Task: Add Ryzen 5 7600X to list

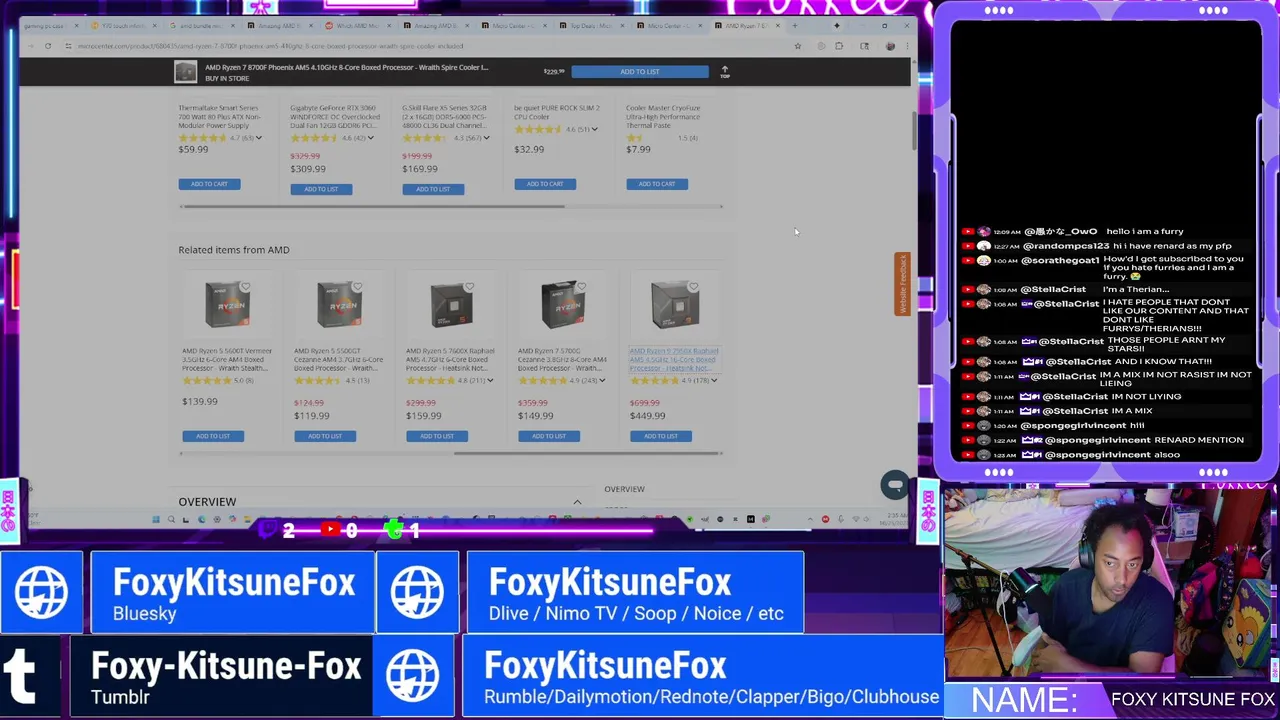Action: point(437,436)
